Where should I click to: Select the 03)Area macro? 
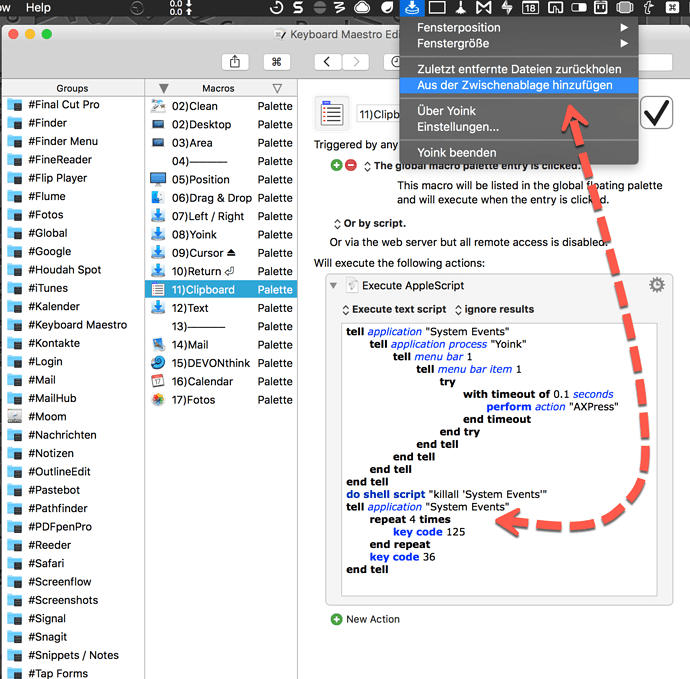tap(221, 143)
